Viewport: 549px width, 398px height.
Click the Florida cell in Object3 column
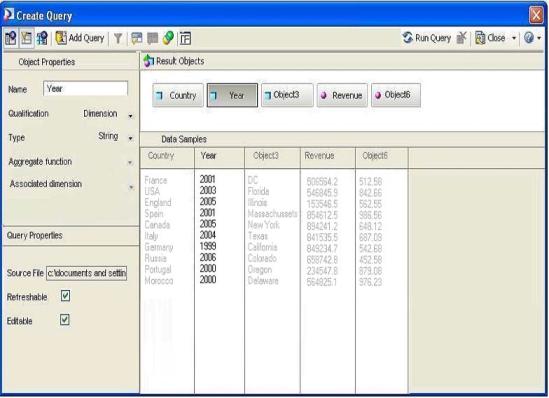258,191
